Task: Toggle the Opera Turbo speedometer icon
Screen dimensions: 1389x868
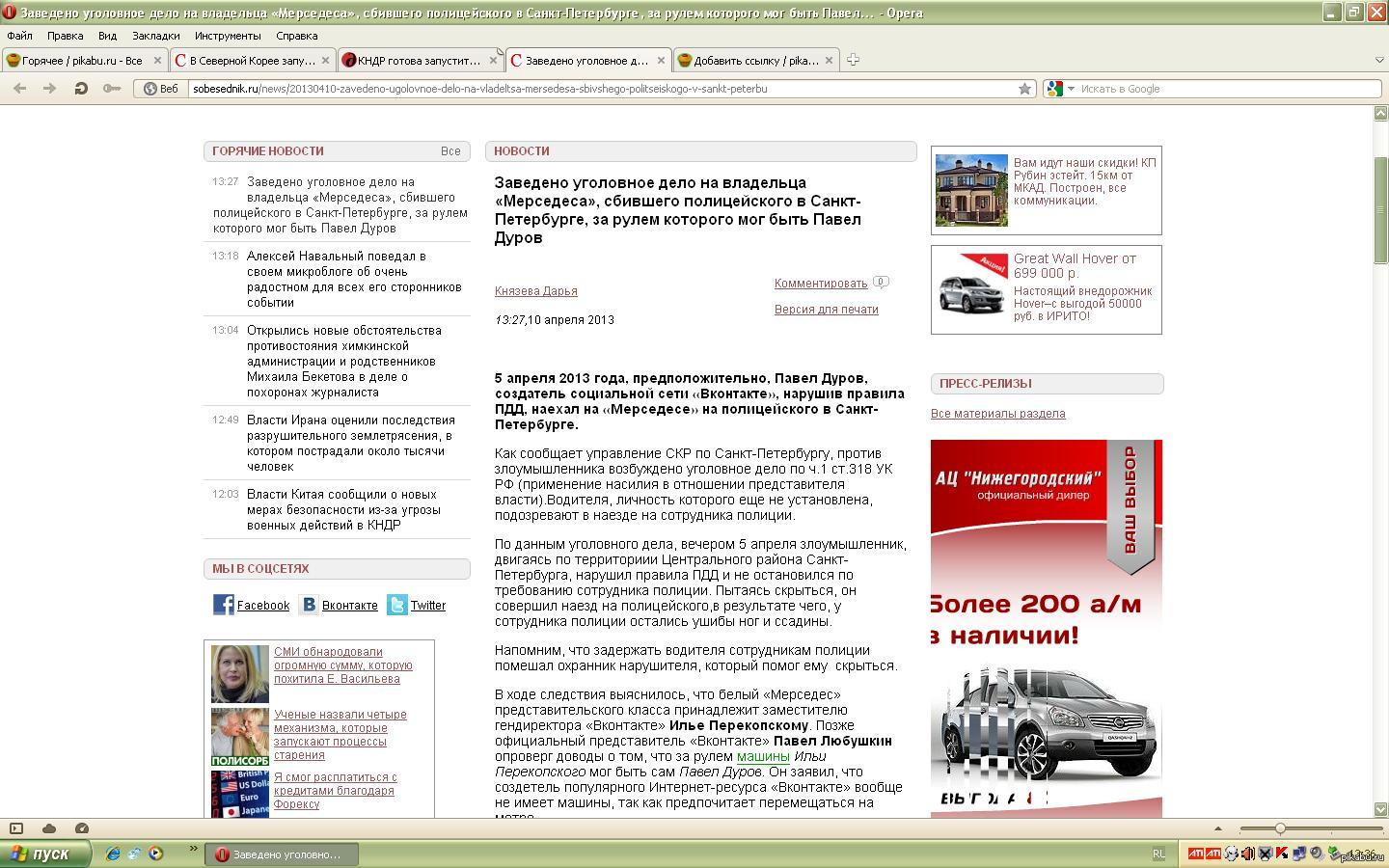Action: pyautogui.click(x=82, y=828)
